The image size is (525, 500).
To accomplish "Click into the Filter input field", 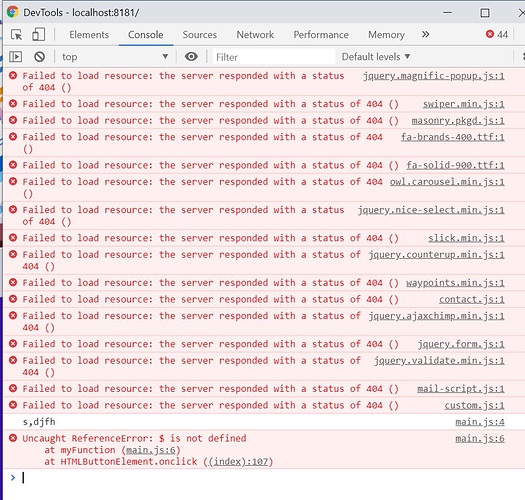I will pyautogui.click(x=274, y=57).
